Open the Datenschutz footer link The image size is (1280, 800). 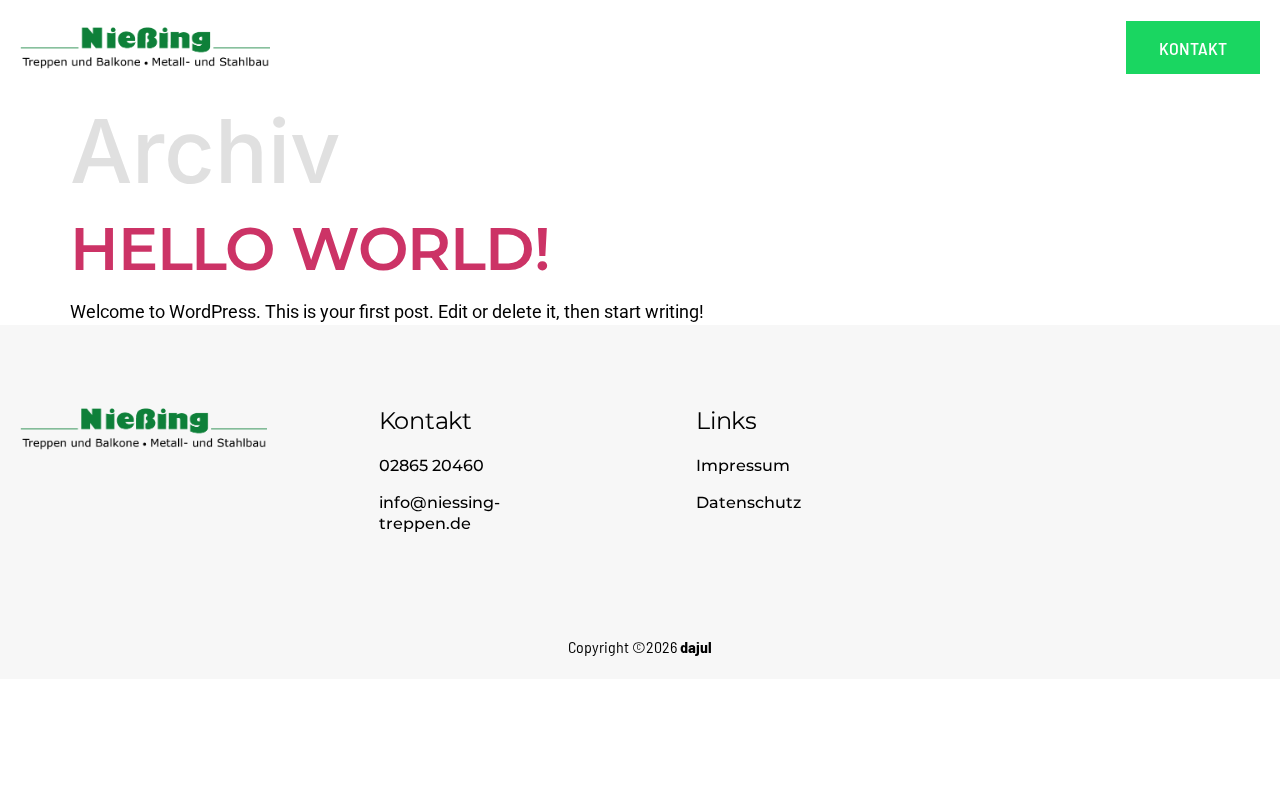pos(749,503)
